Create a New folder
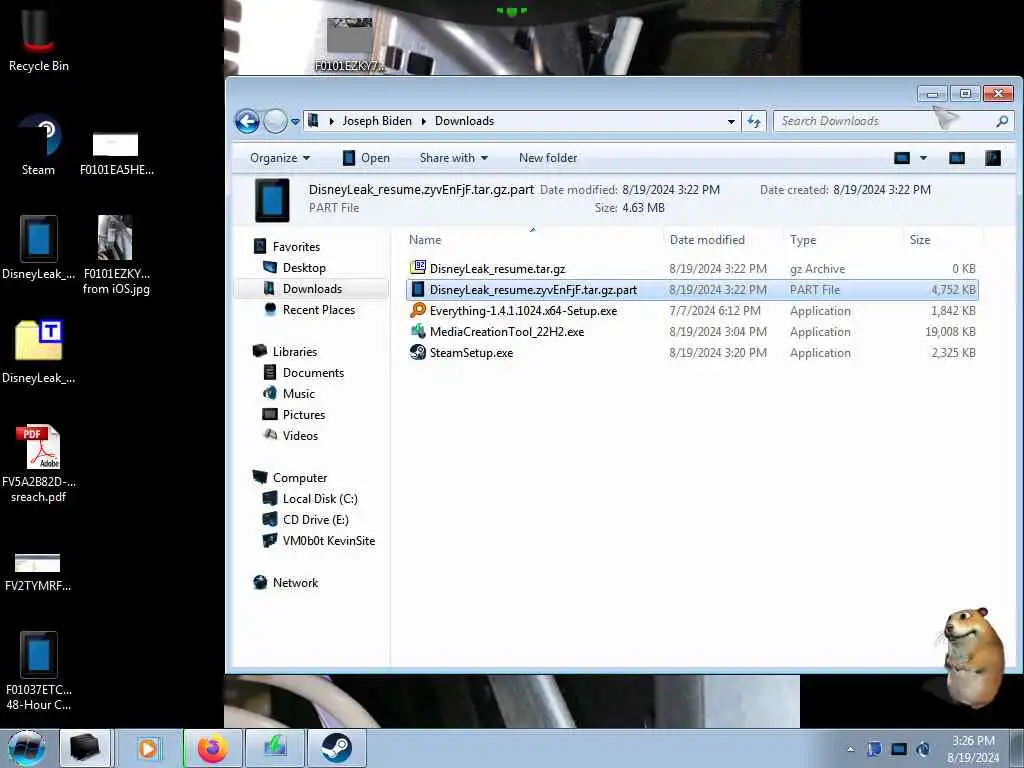1024x768 pixels. (548, 158)
